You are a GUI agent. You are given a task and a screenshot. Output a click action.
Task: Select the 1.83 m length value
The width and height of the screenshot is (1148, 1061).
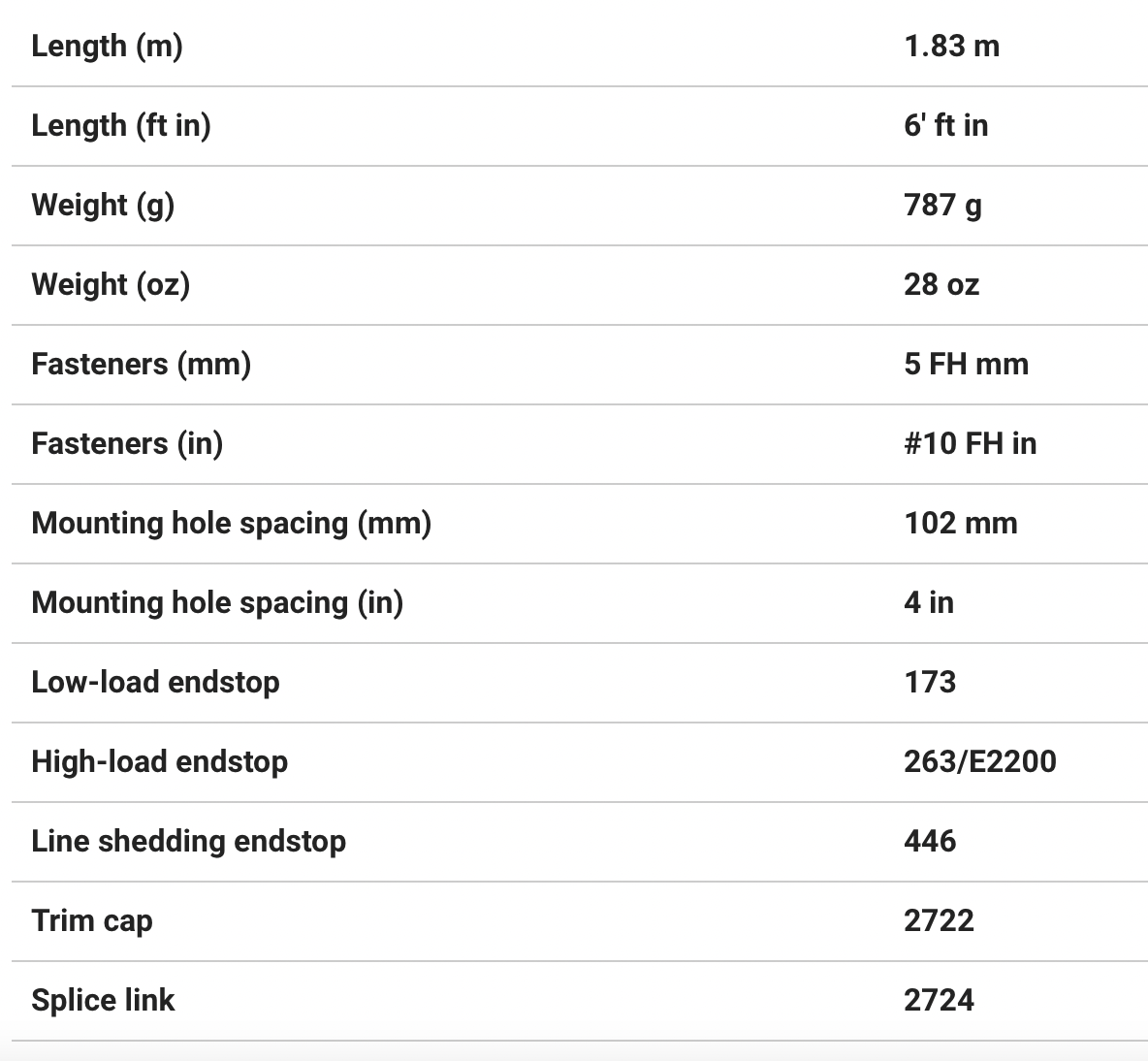[x=951, y=46]
